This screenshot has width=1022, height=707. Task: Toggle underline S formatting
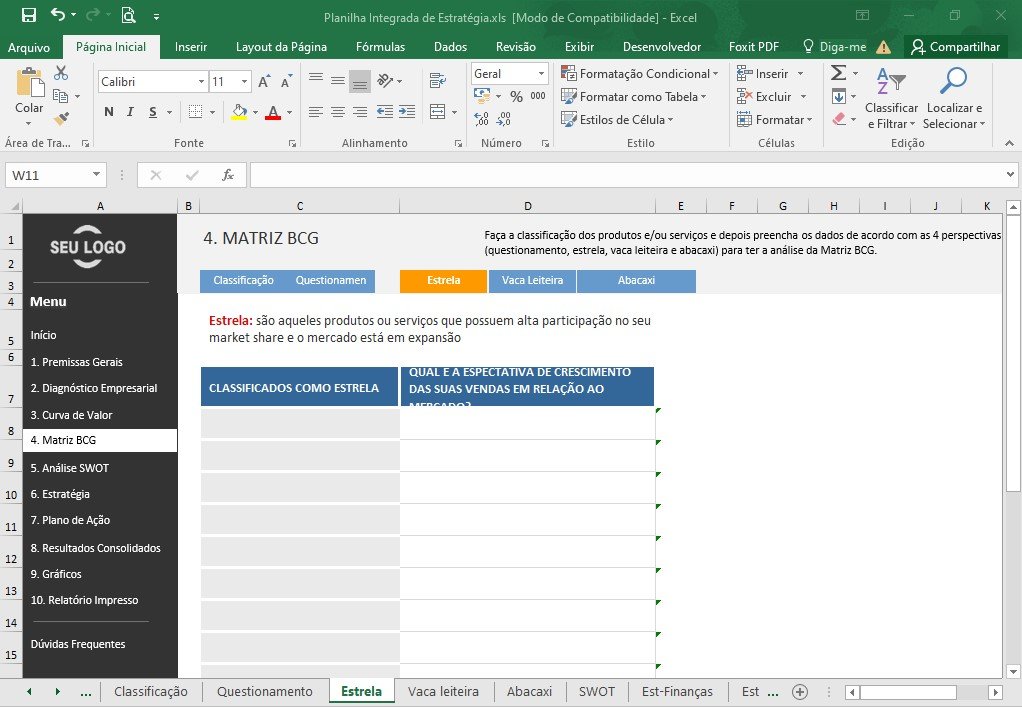tap(153, 112)
